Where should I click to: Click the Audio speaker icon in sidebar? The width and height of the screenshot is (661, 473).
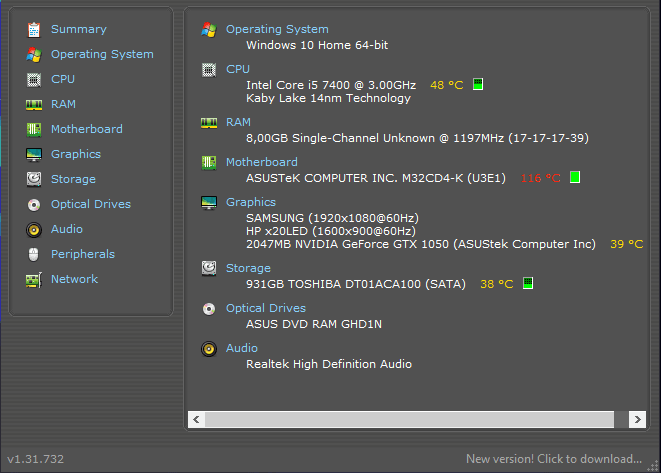click(x=34, y=230)
